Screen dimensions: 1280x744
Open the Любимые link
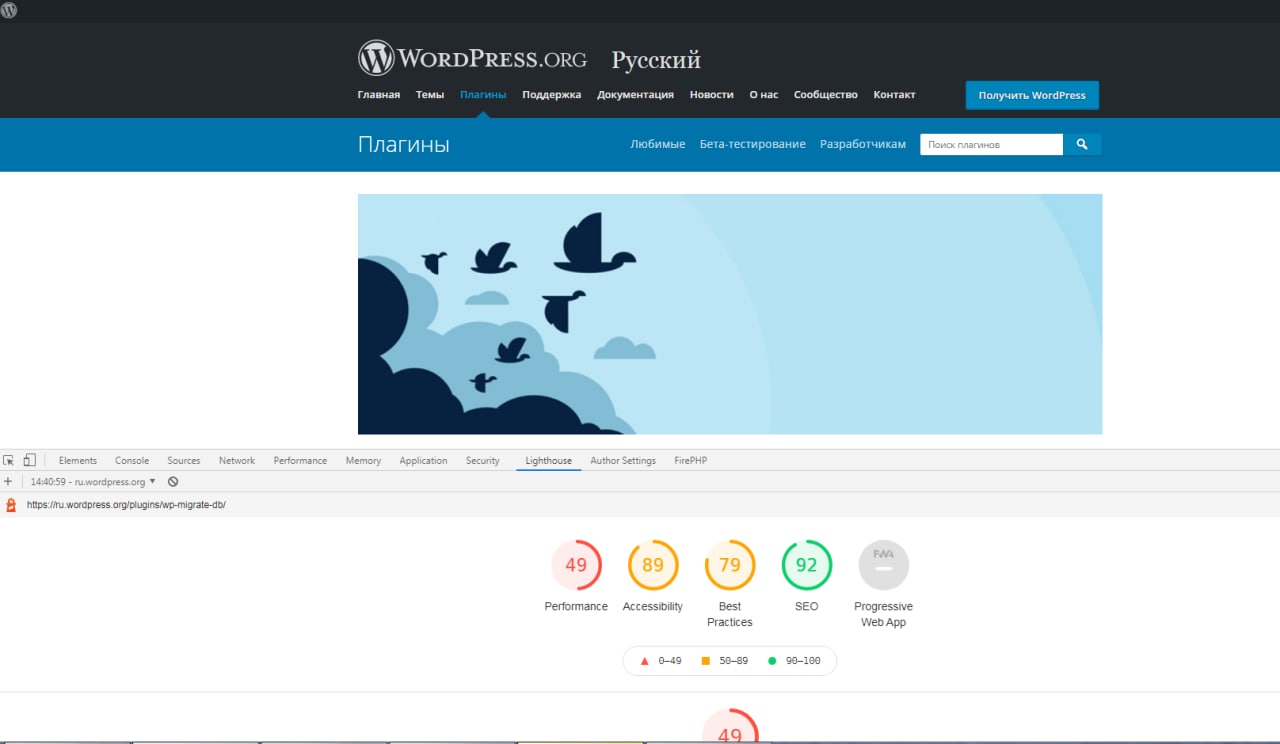[658, 144]
